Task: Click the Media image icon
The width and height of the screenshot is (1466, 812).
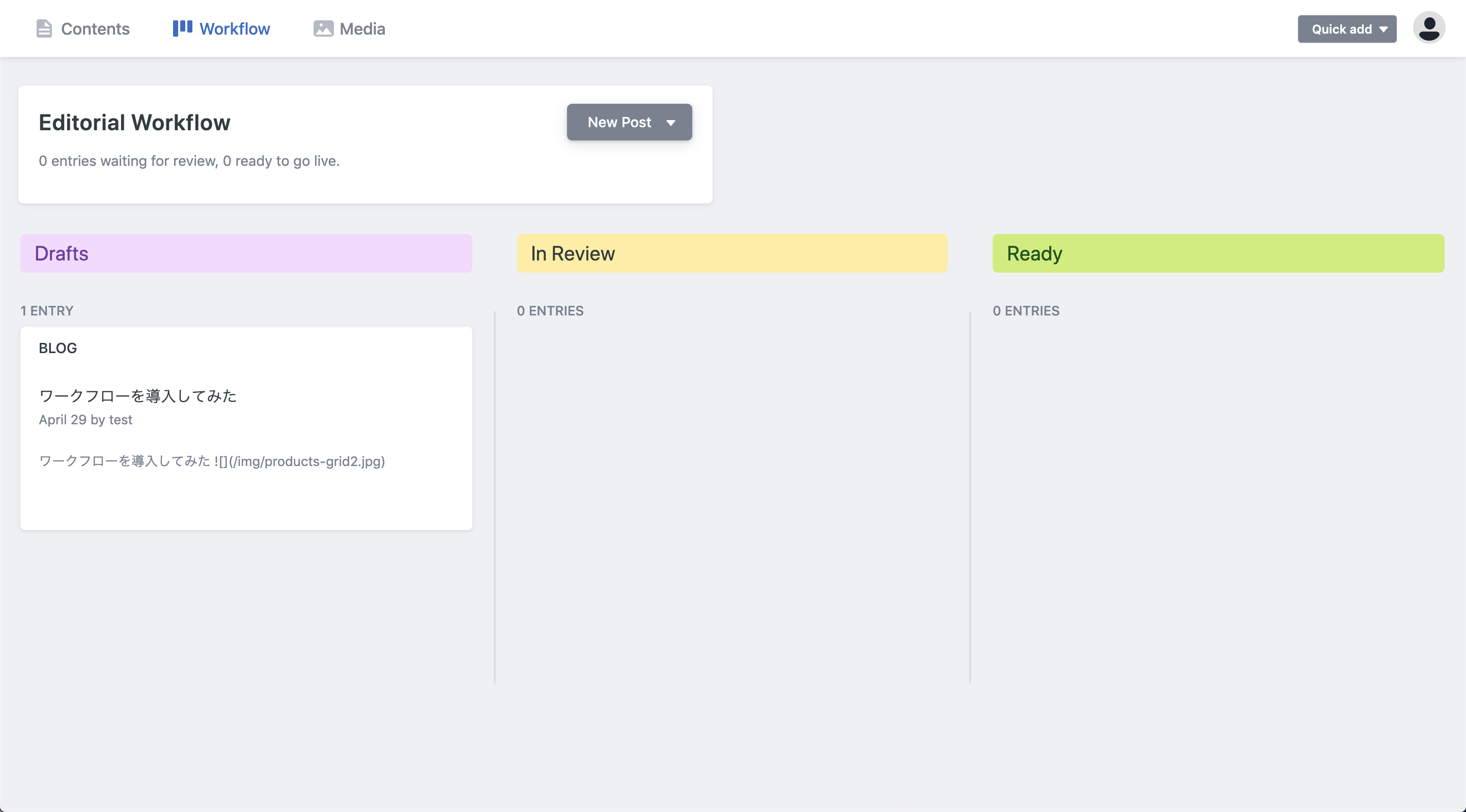Action: [x=323, y=28]
